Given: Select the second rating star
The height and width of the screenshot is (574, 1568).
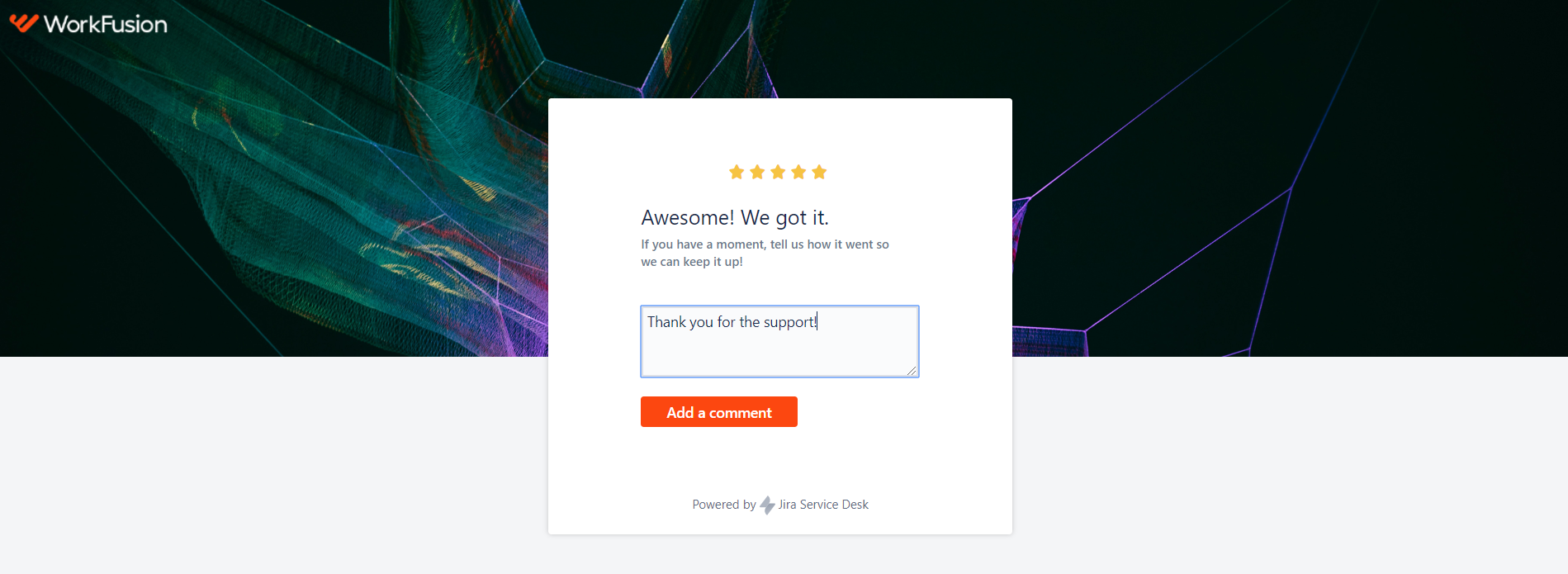Looking at the screenshot, I should (757, 172).
